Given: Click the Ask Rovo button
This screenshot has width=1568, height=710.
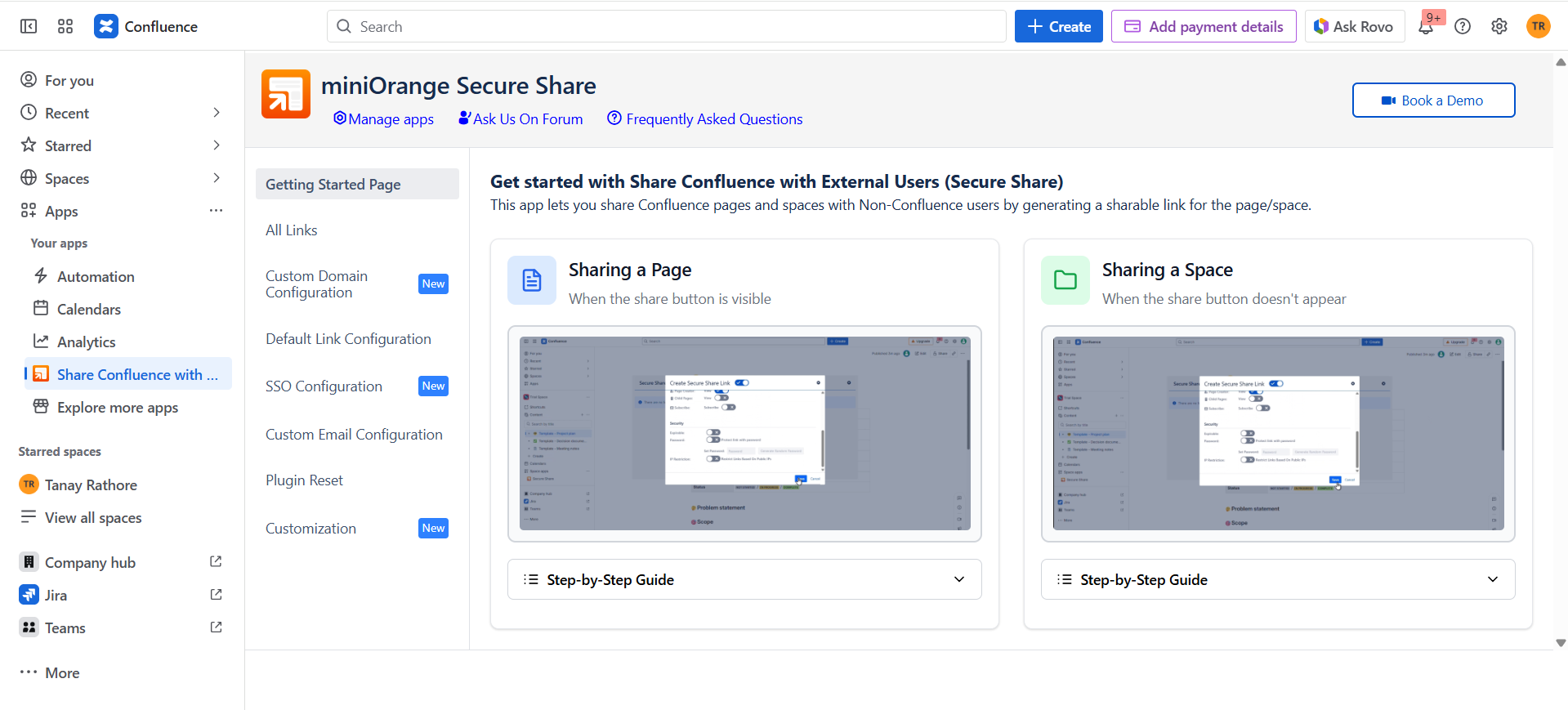Looking at the screenshot, I should coord(1354,26).
